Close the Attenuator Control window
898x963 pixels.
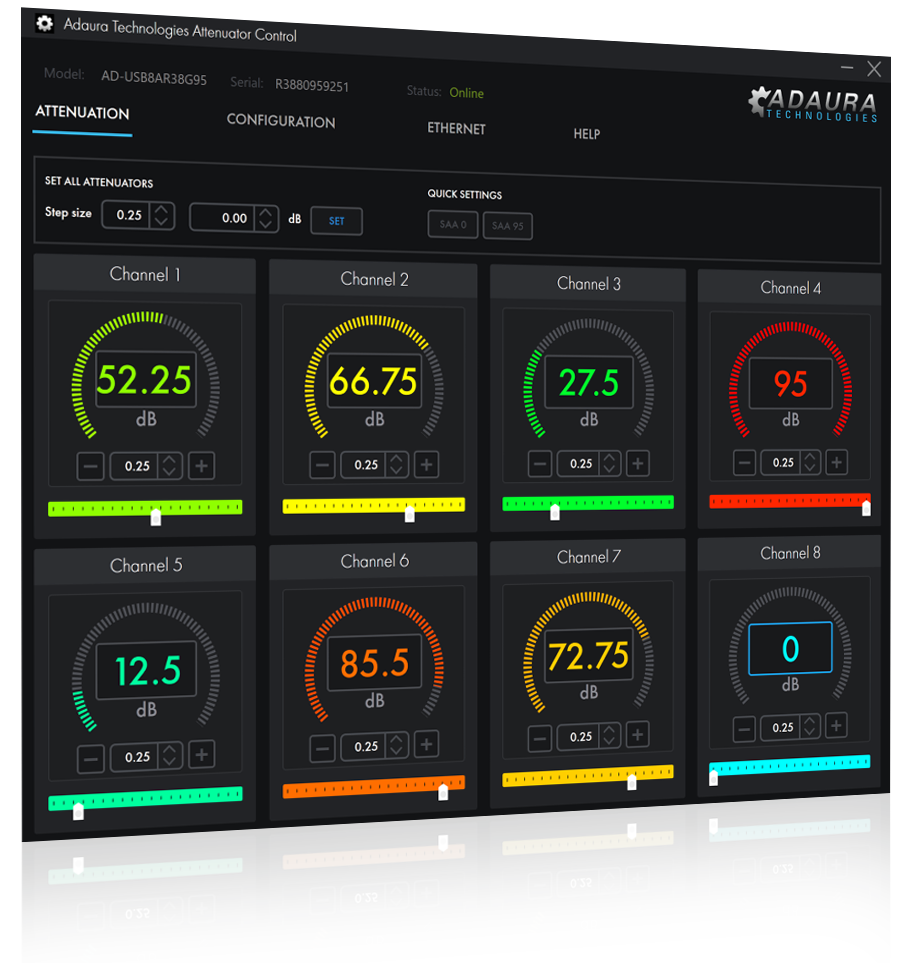pyautogui.click(x=874, y=69)
